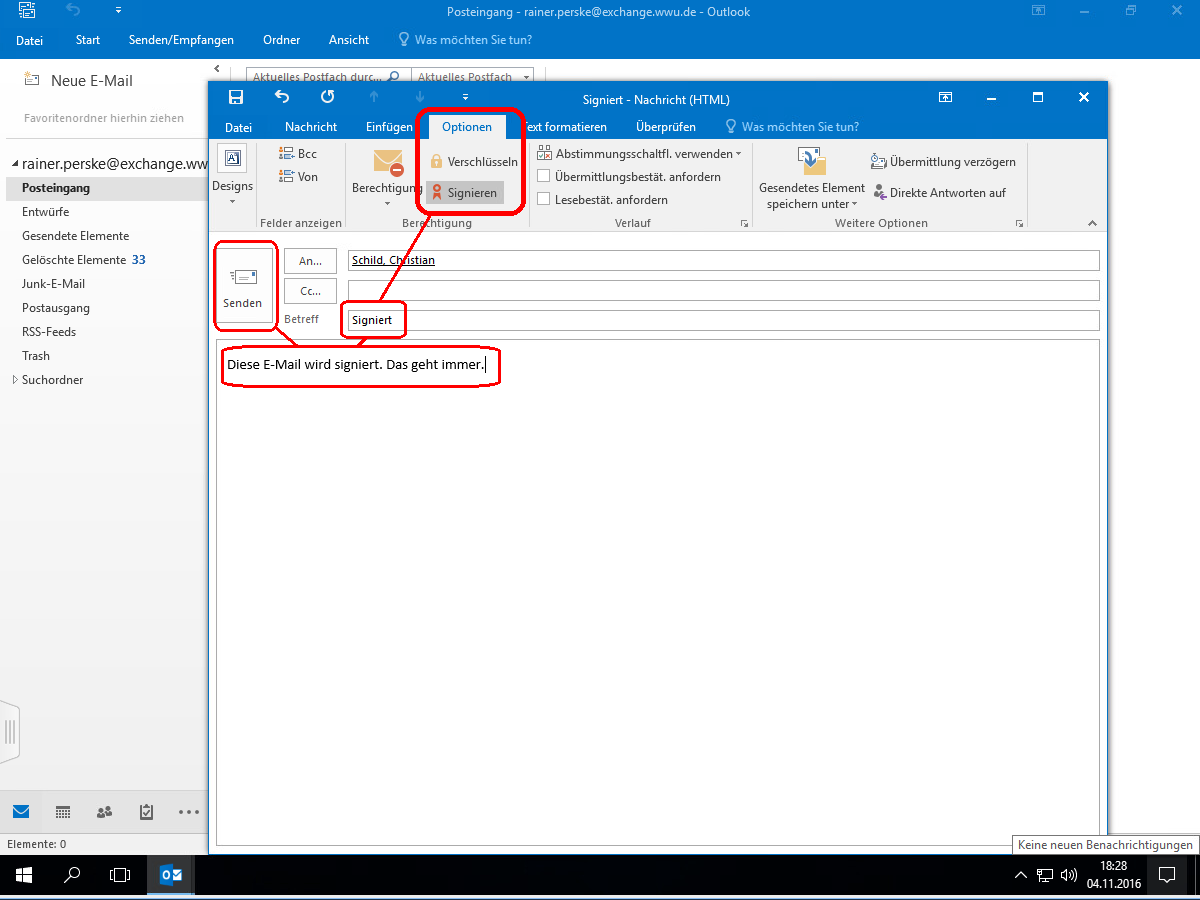Click the Senden button
This screenshot has width=1200, height=900.
(243, 287)
